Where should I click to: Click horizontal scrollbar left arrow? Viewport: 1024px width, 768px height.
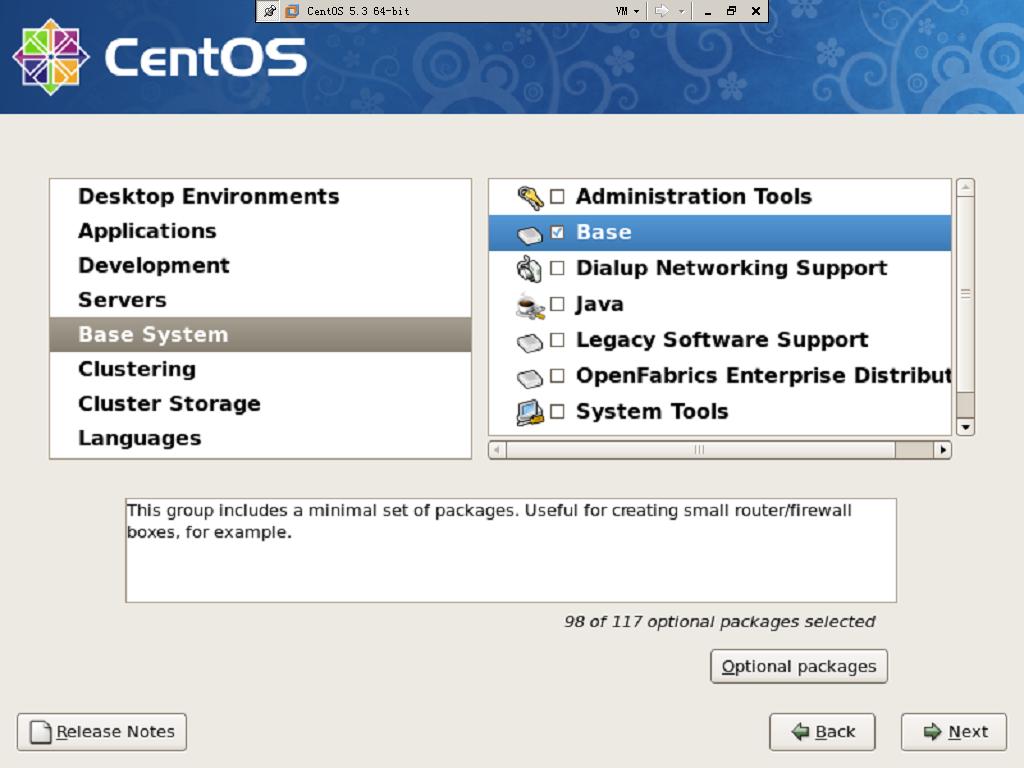click(x=497, y=450)
